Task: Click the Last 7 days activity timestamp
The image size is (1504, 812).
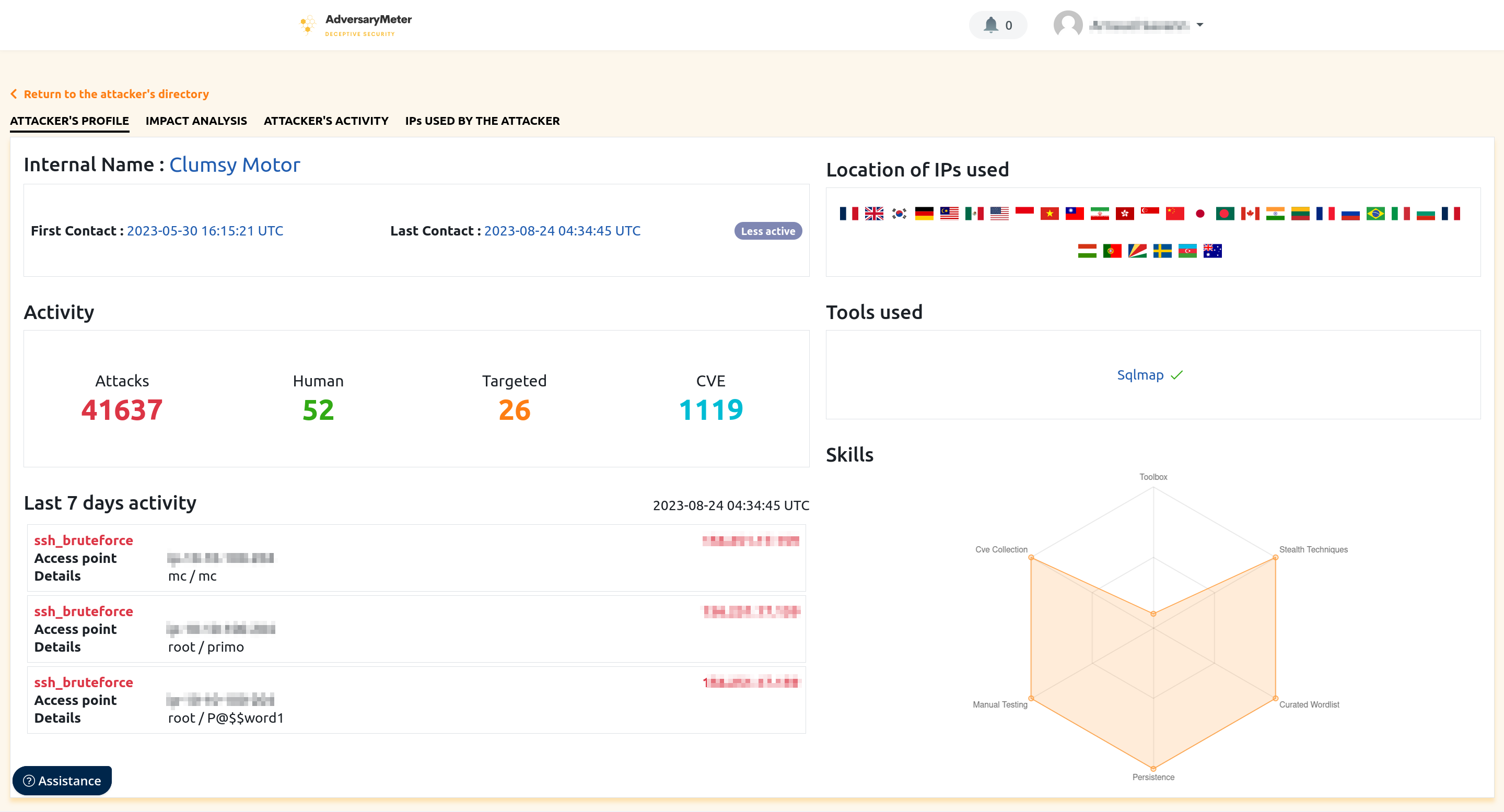Action: click(x=731, y=505)
